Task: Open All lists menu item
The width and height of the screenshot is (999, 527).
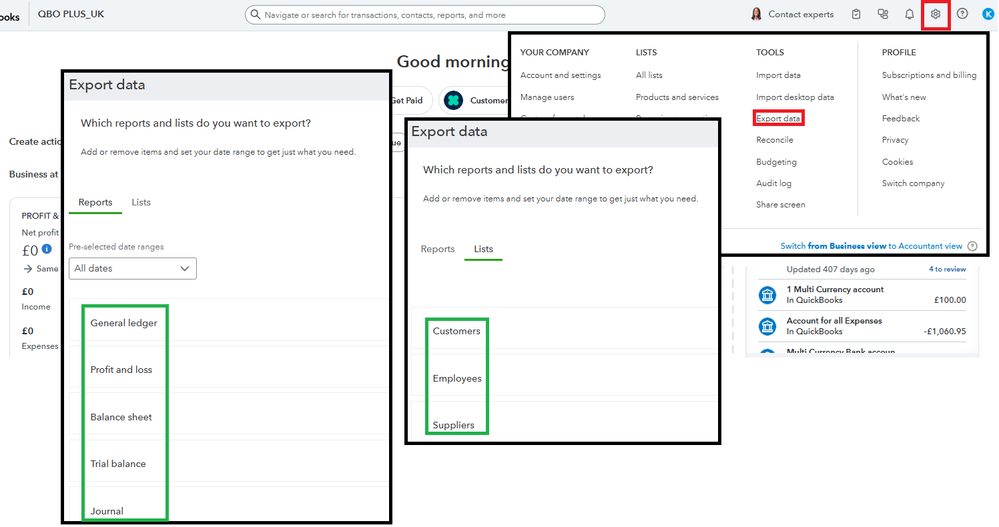Action: pos(649,75)
